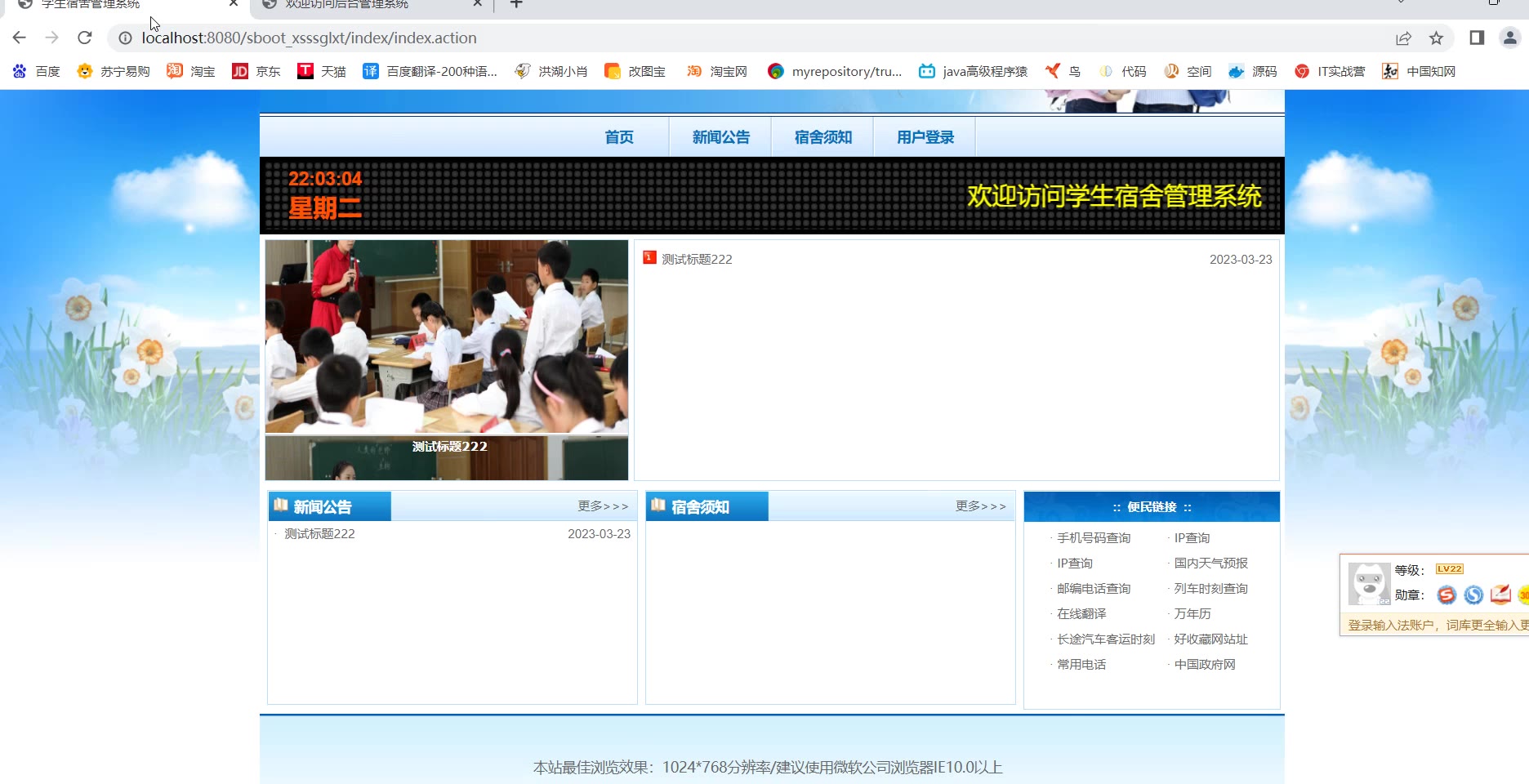Close the first browser tab
The image size is (1529, 784).
click(x=234, y=3)
